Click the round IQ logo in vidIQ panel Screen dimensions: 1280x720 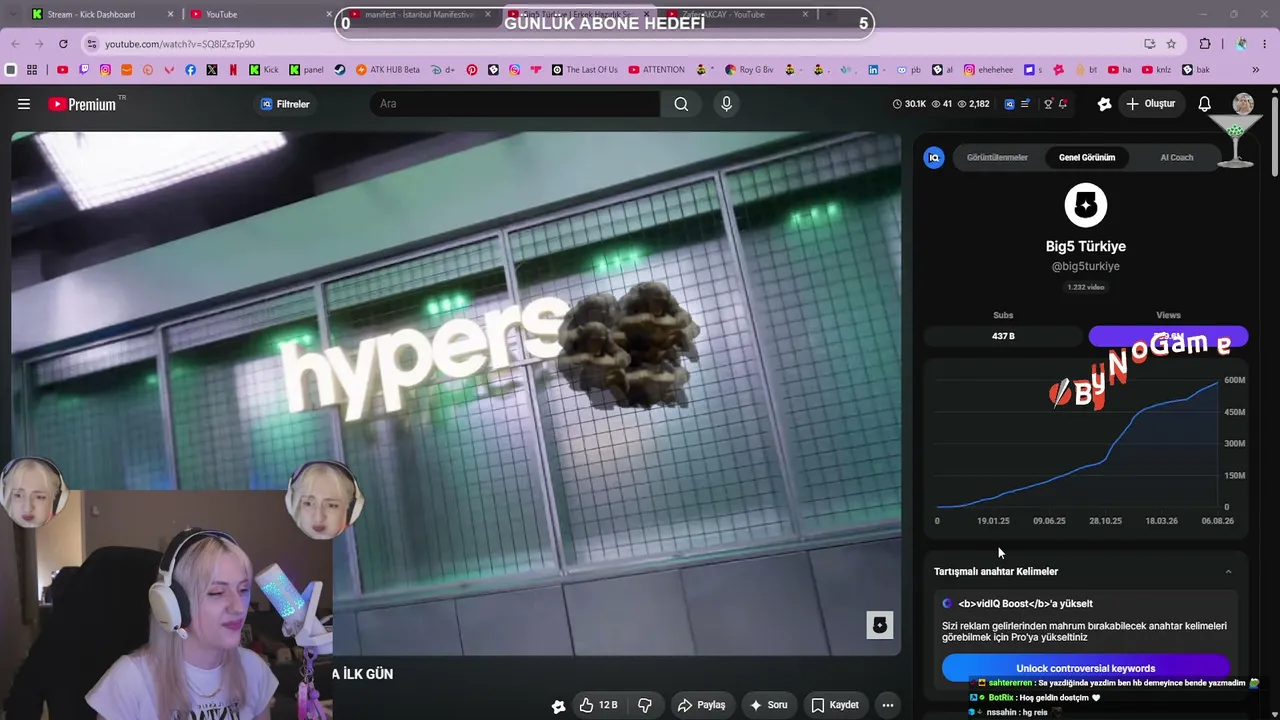click(934, 157)
